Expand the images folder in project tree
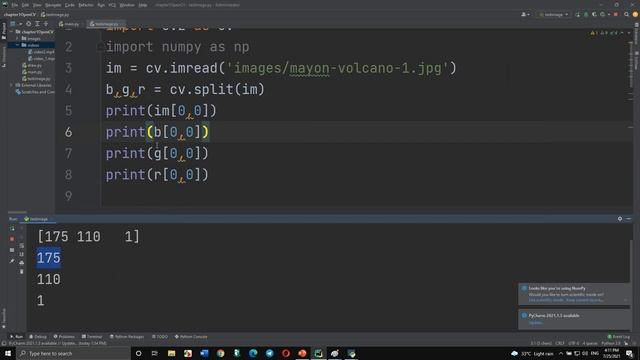The height and width of the screenshot is (360, 640). 18,38
